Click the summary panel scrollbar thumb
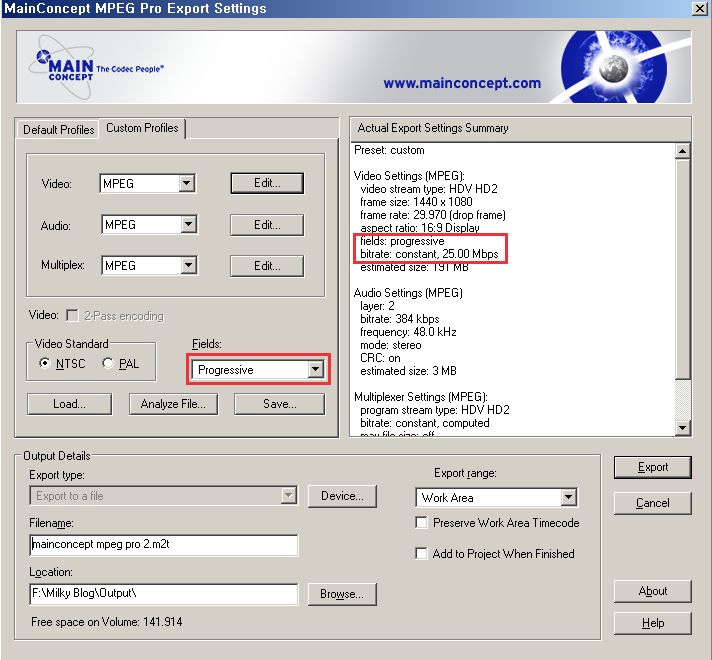 [x=682, y=268]
